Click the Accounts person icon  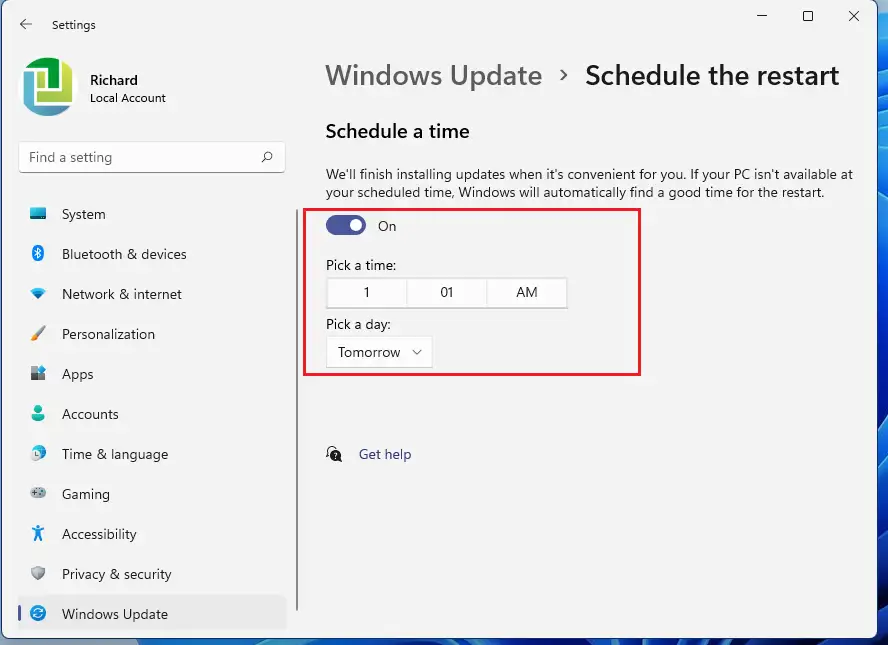[x=38, y=413]
